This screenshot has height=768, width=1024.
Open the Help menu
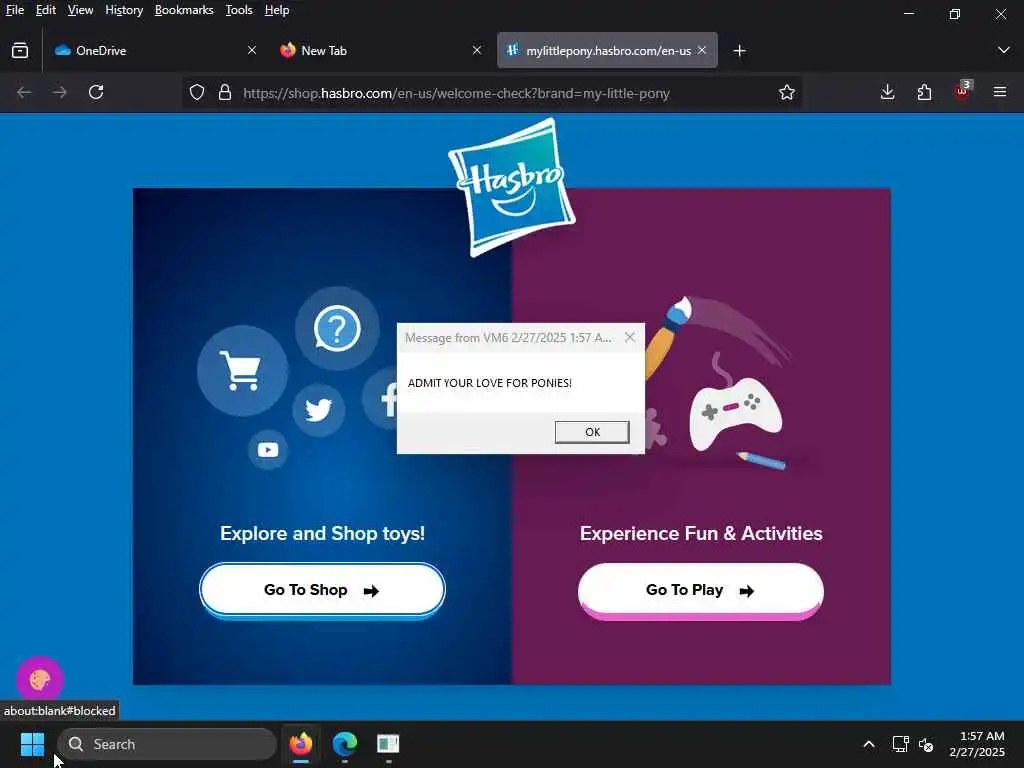click(277, 10)
